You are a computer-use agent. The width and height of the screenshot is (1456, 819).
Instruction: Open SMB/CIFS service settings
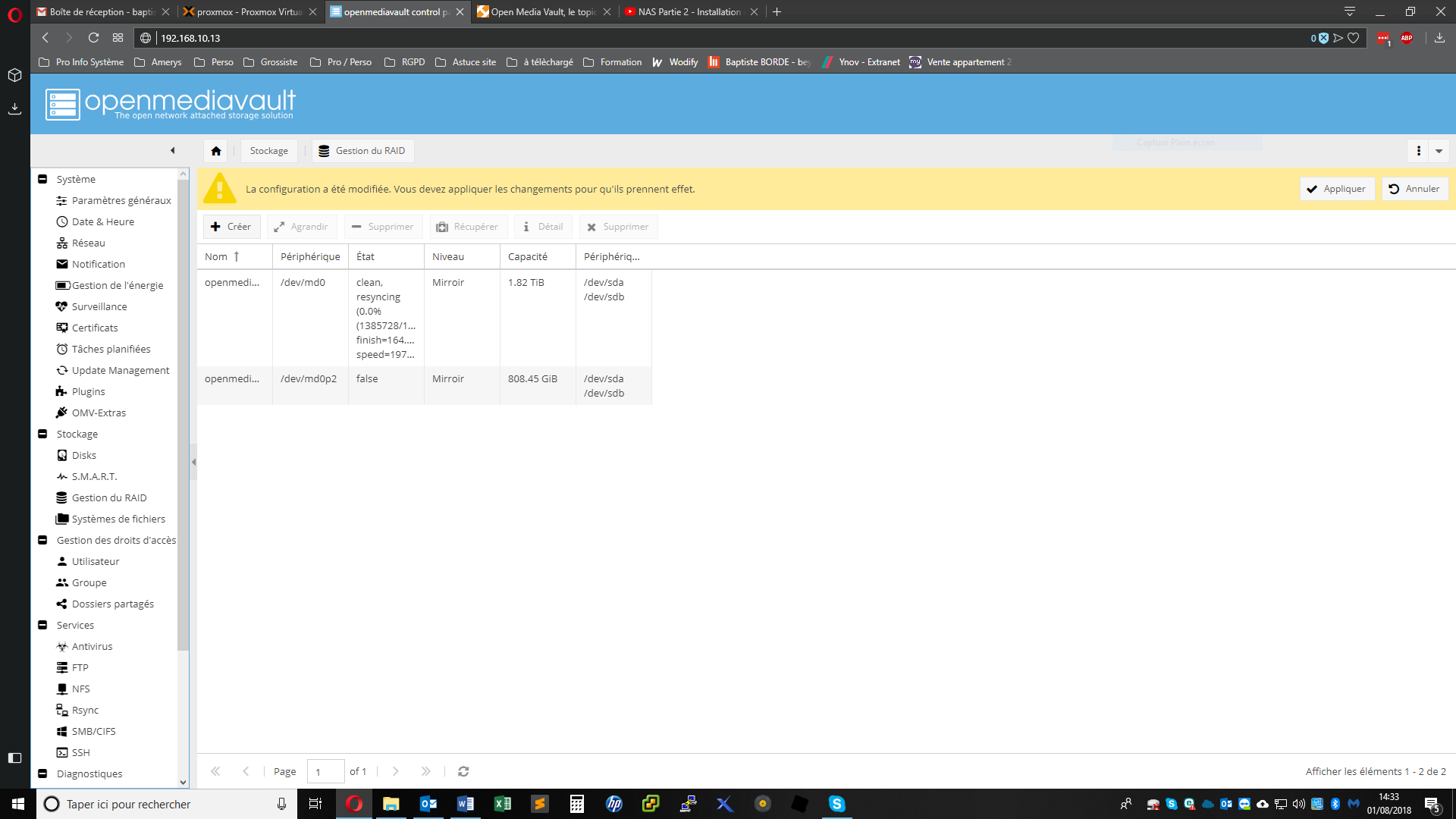tap(93, 731)
